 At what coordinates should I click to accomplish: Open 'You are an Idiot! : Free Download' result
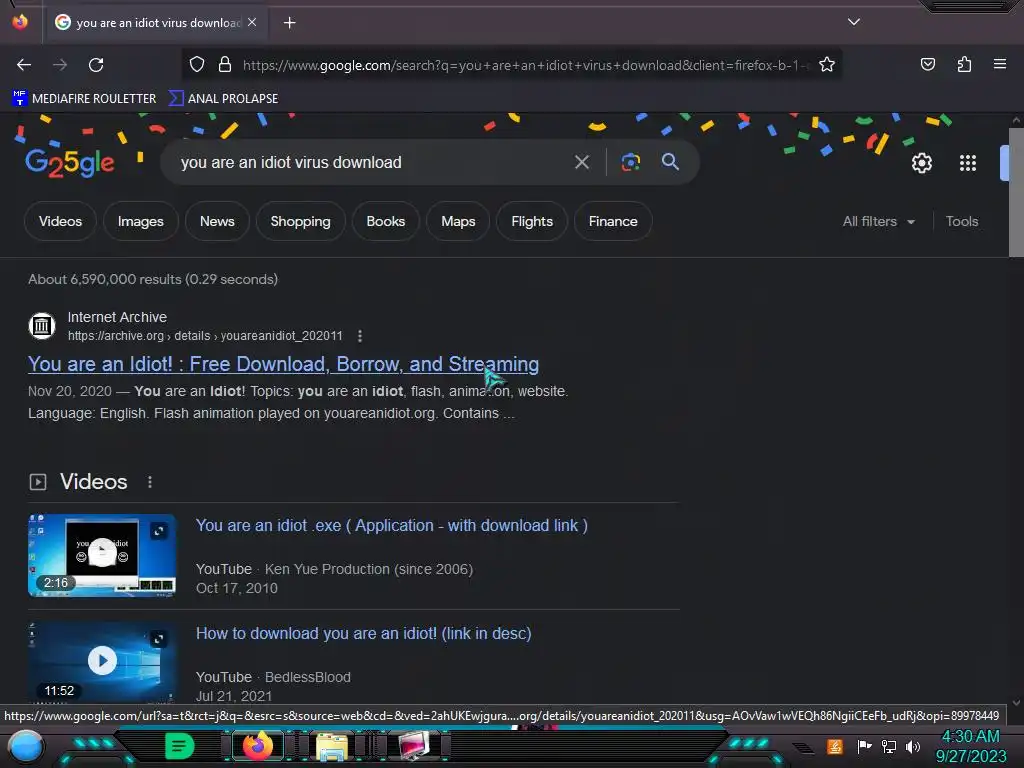pyautogui.click(x=283, y=364)
